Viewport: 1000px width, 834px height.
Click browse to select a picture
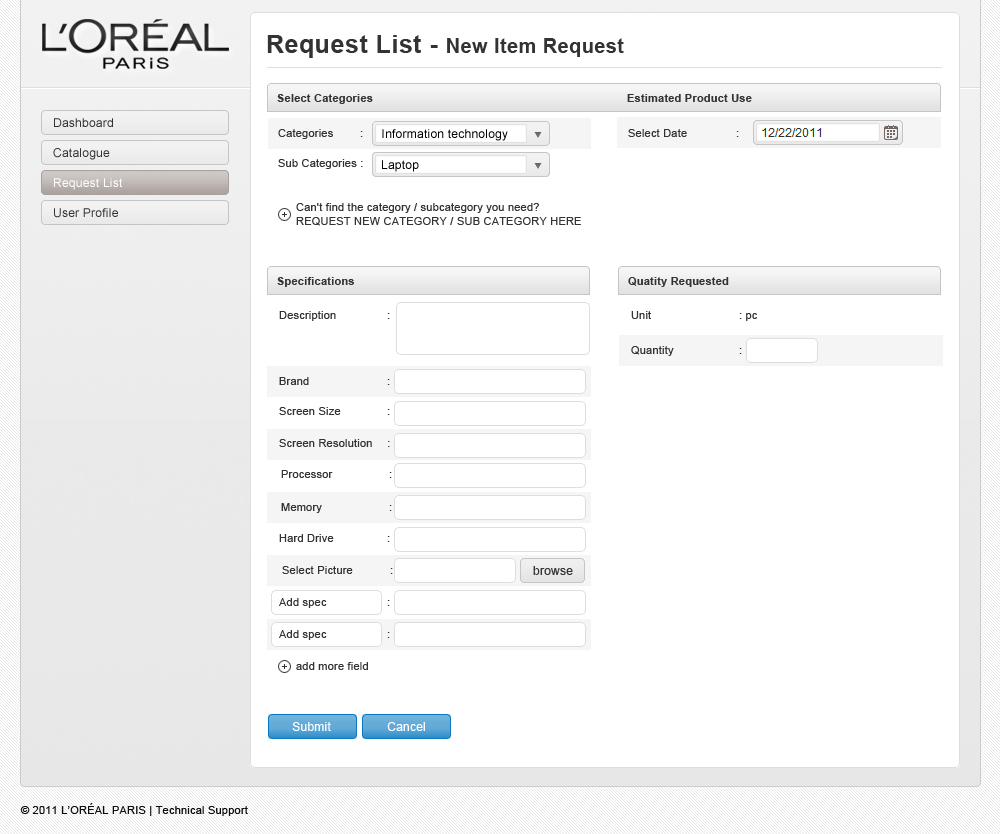(x=552, y=571)
